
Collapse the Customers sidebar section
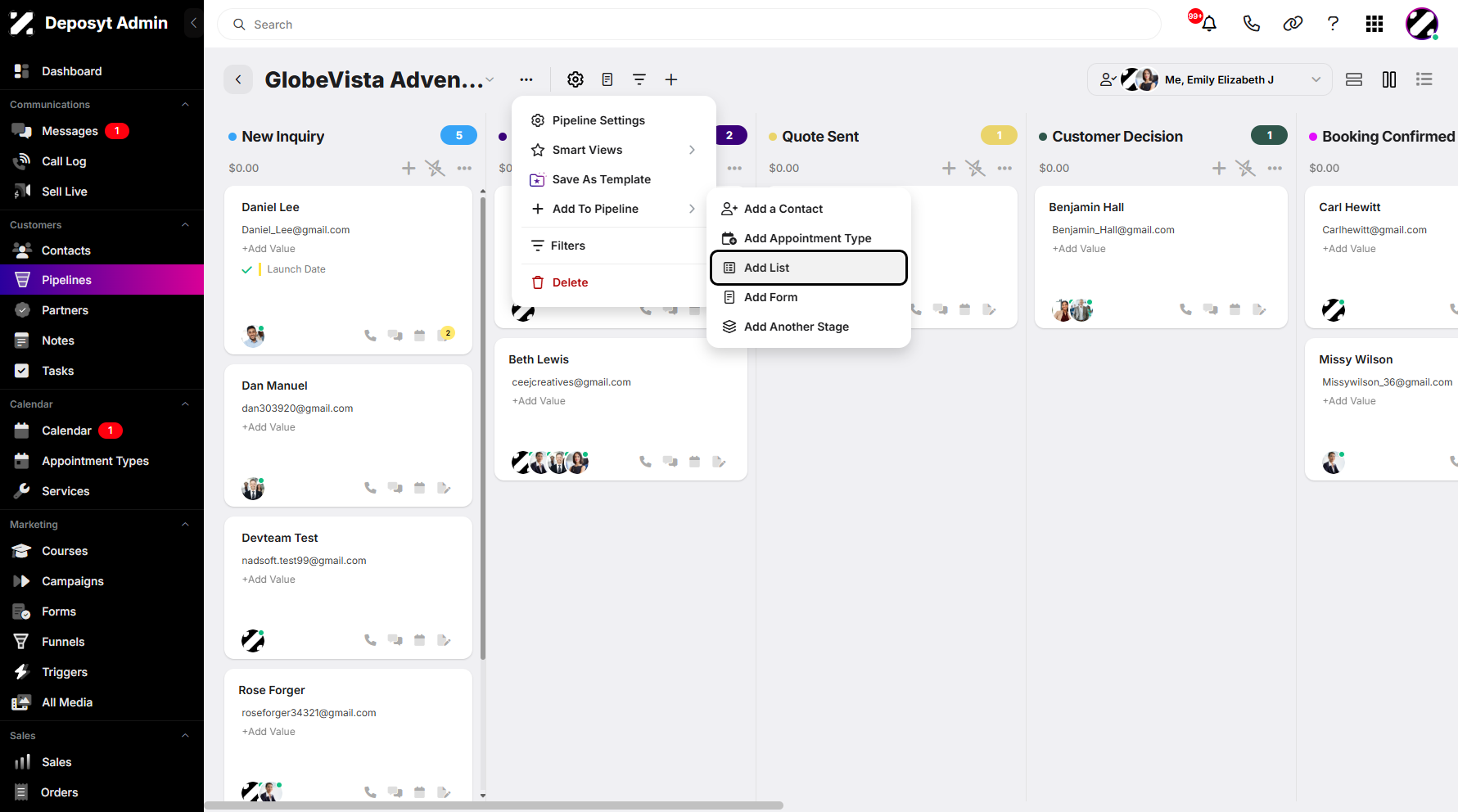click(185, 225)
